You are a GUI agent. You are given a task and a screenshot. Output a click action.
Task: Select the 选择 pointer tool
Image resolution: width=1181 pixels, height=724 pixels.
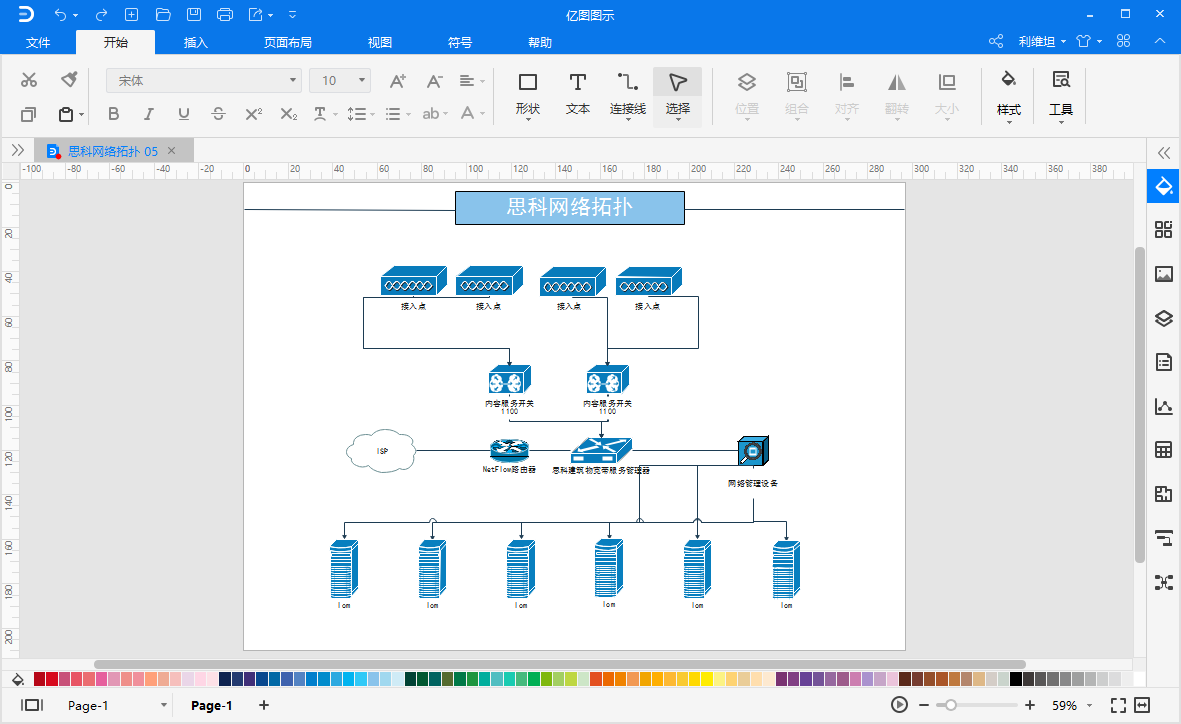coord(678,95)
